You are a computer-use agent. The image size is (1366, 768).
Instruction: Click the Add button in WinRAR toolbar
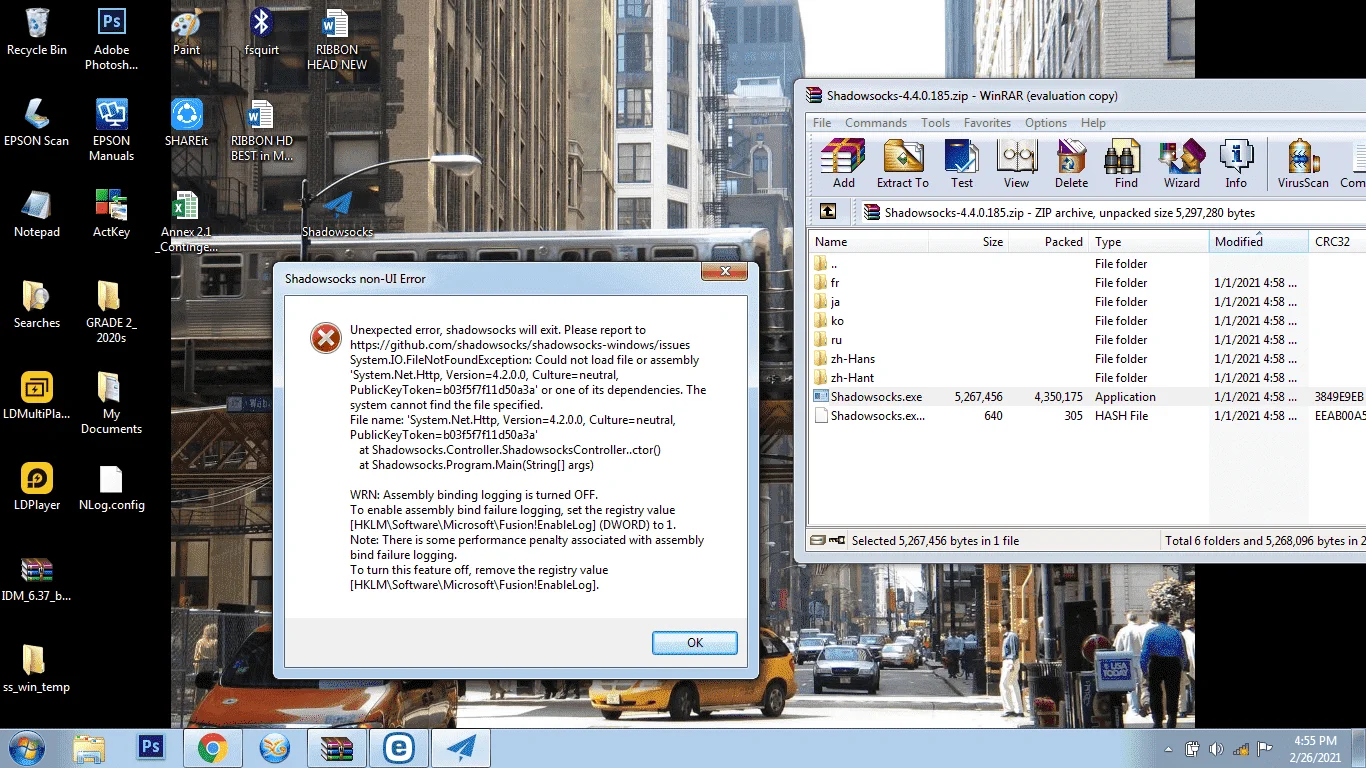click(x=843, y=164)
